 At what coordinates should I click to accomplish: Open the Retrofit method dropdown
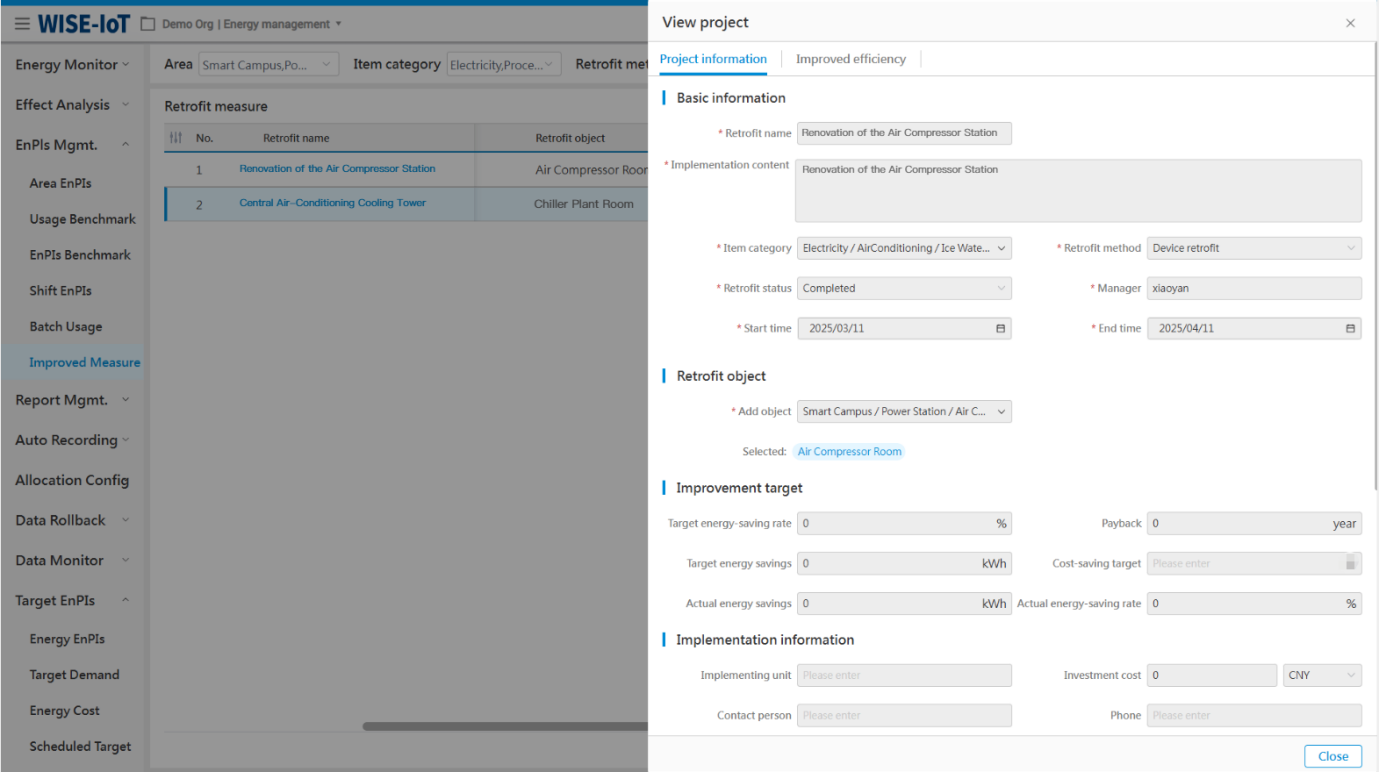[x=1253, y=248]
